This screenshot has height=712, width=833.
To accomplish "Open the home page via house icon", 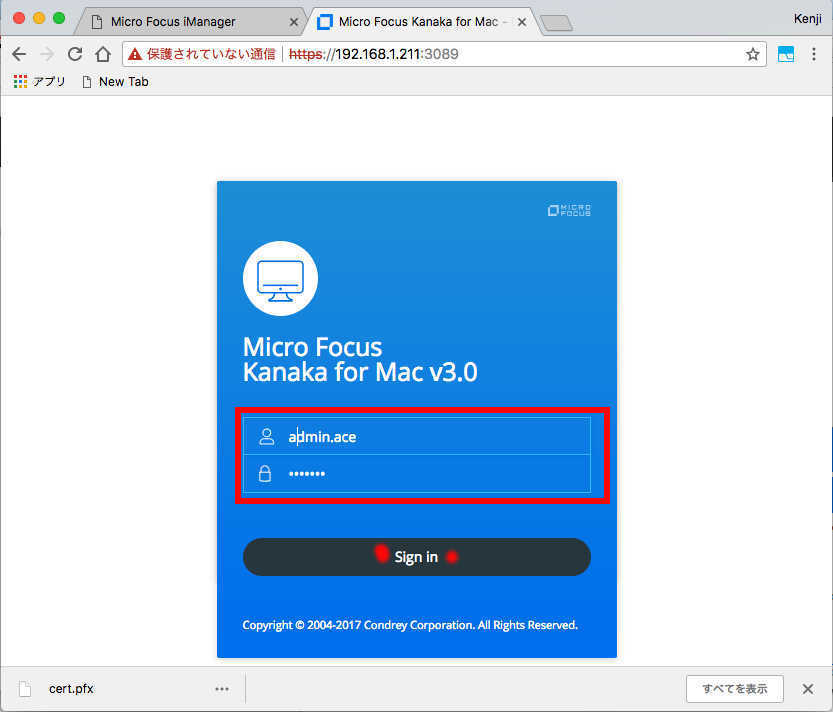I will click(103, 54).
